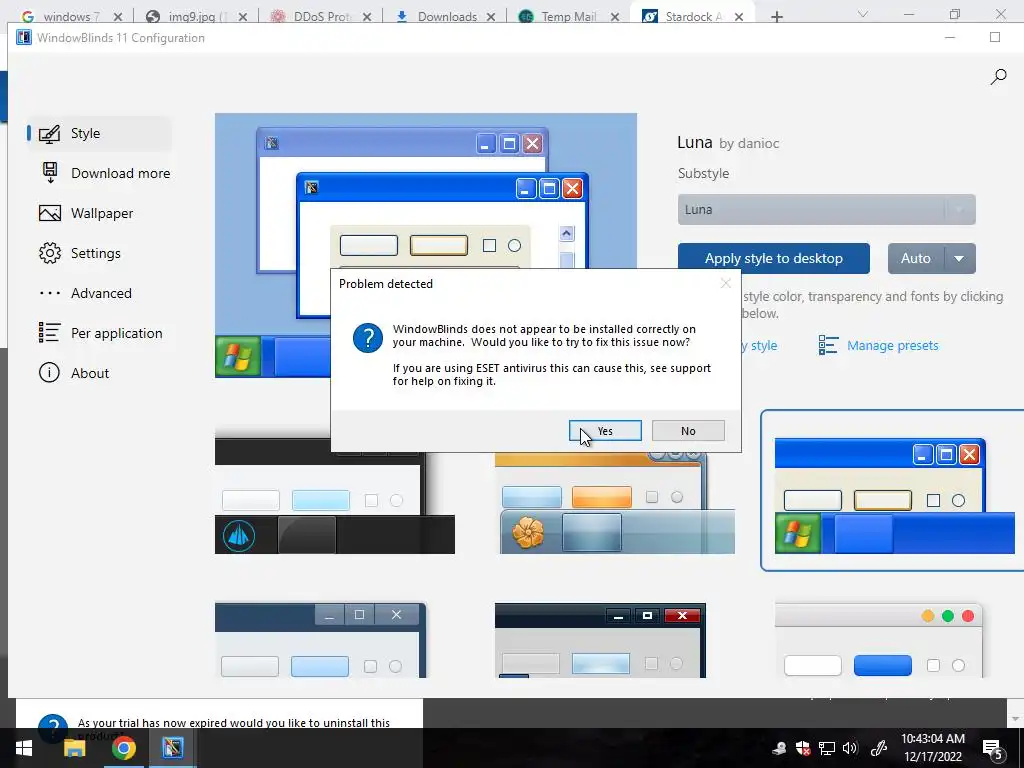Image resolution: width=1024 pixels, height=768 pixels.
Task: Click Yes in Problem detected dialog
Action: (605, 431)
